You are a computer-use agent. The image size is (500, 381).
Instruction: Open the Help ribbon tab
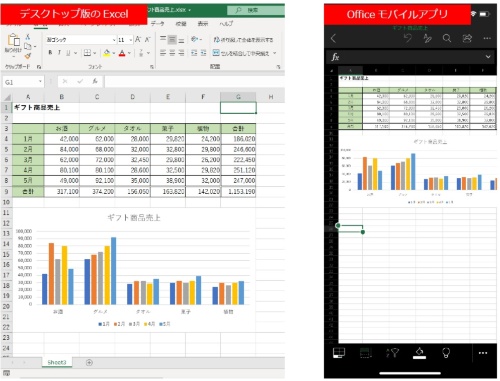coord(226,23)
